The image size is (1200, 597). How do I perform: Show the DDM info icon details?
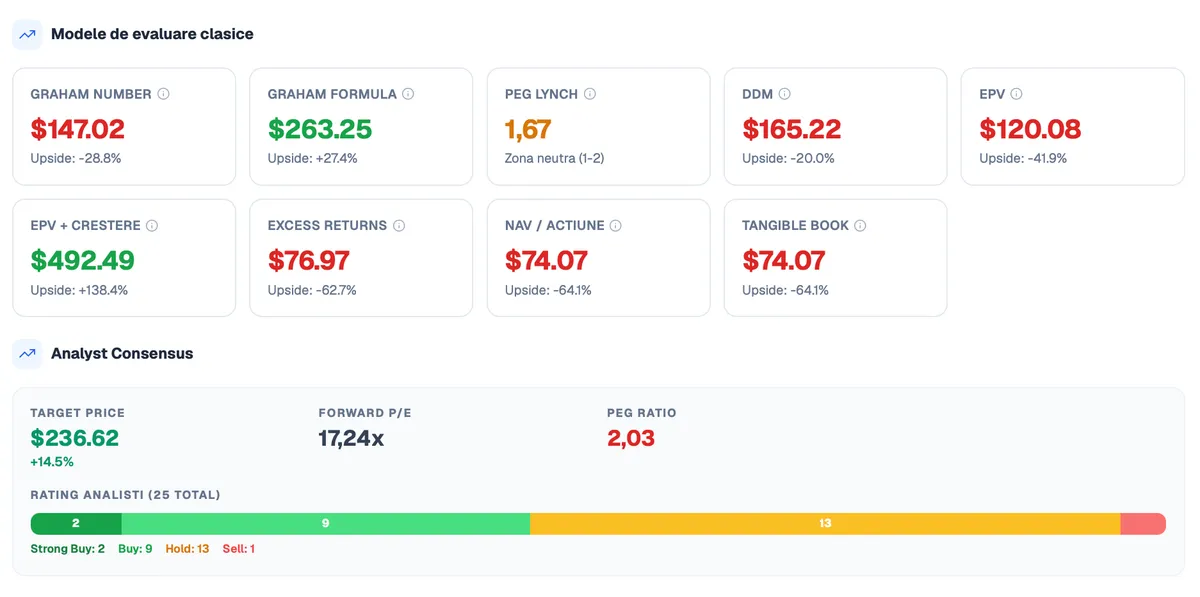point(785,94)
